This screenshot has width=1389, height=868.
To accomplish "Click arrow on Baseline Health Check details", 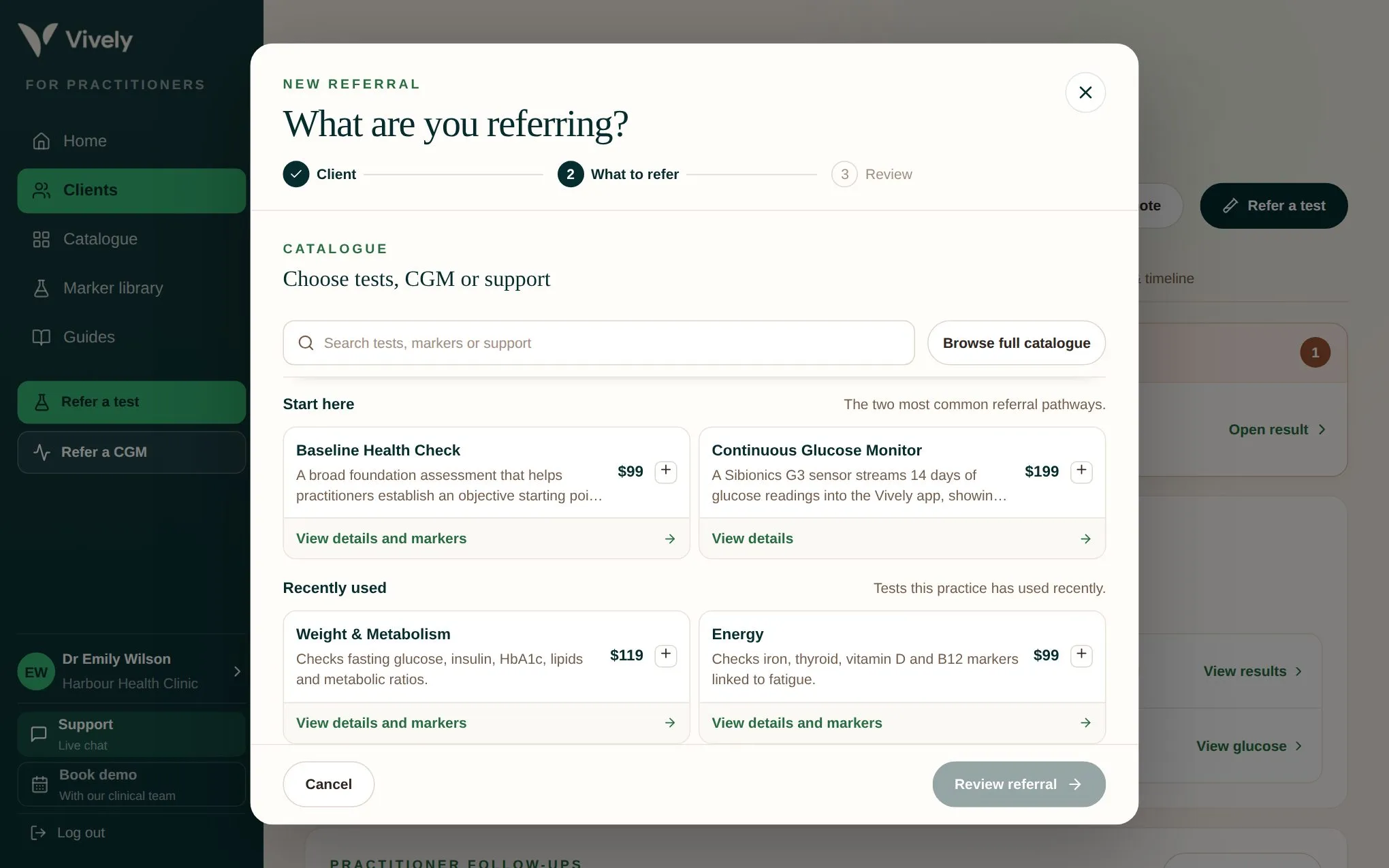I will tap(670, 539).
